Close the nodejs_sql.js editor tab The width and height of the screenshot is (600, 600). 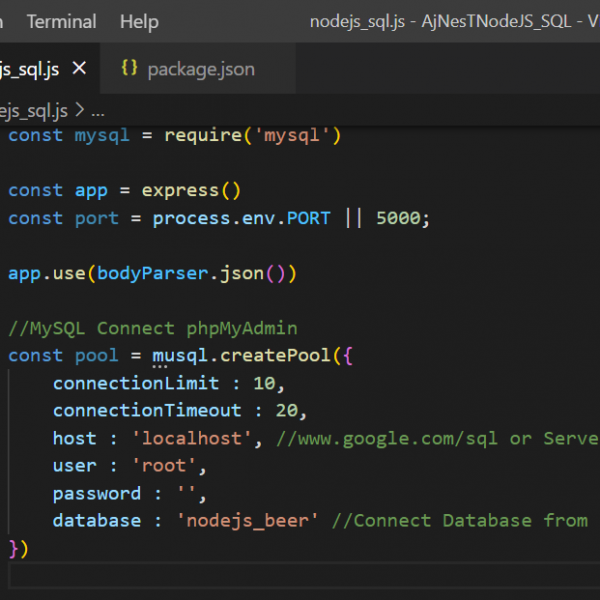[x=80, y=69]
